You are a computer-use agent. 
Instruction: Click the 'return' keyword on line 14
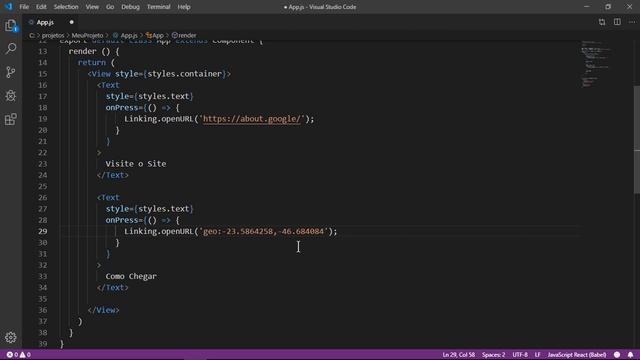coord(92,62)
